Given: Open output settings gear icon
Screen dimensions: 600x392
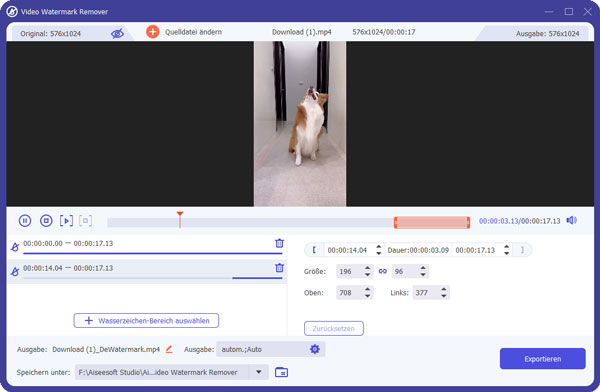Looking at the screenshot, I should coord(315,349).
